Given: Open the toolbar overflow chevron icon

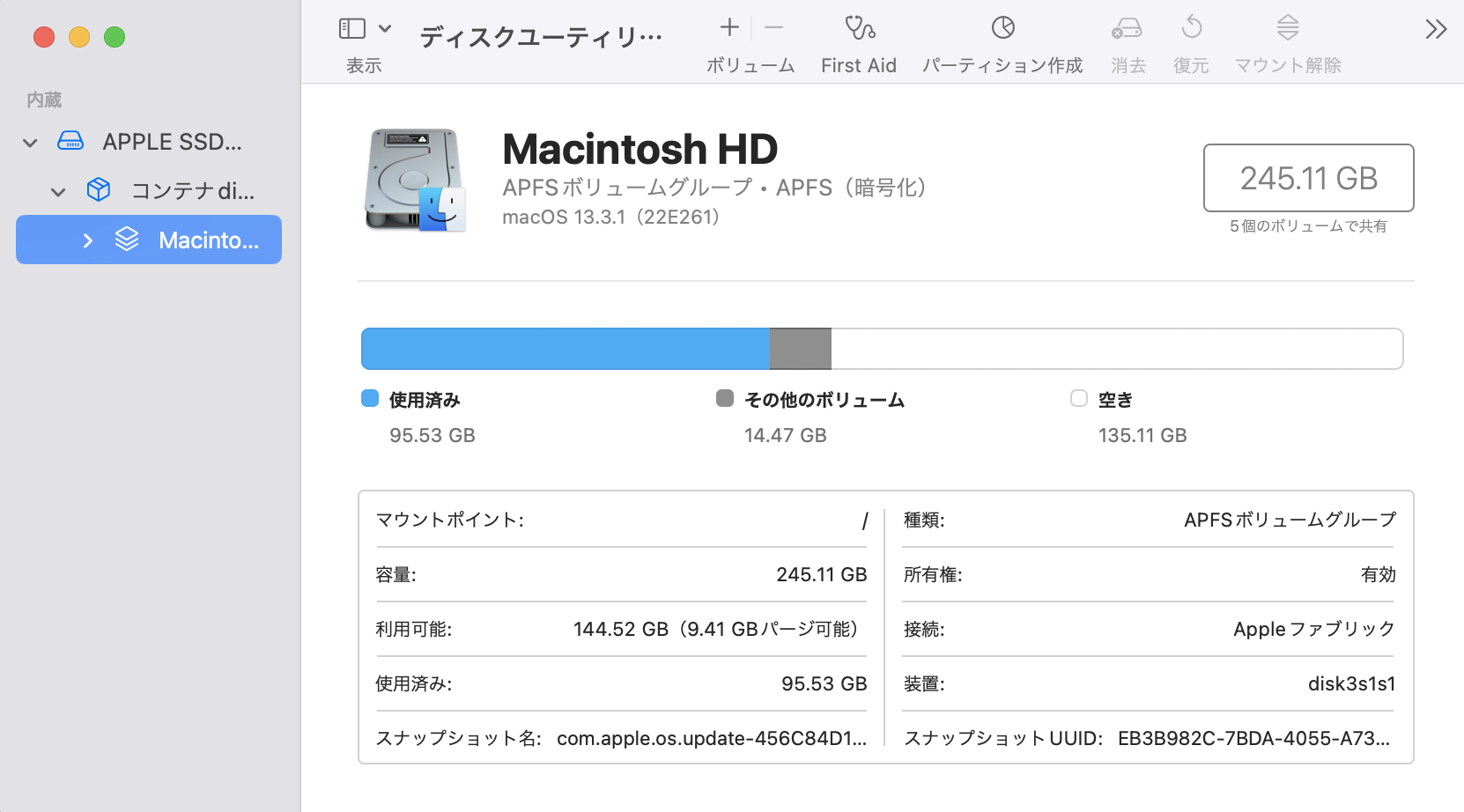Looking at the screenshot, I should tap(1435, 27).
